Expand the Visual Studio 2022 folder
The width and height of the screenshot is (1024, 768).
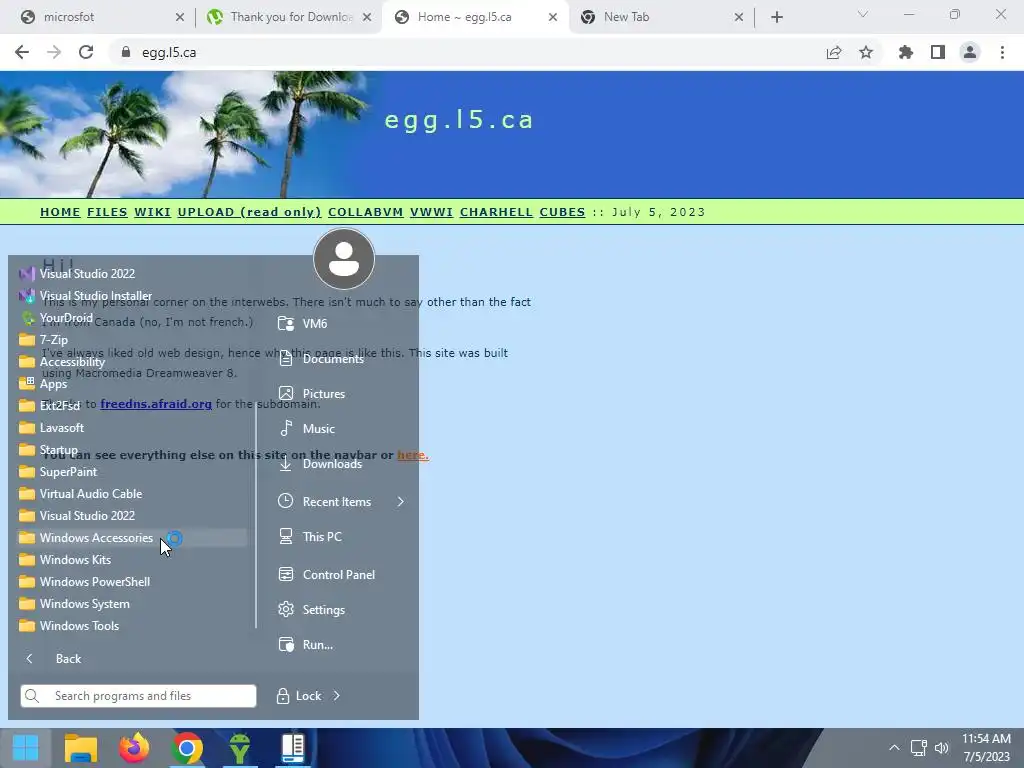coord(132,516)
